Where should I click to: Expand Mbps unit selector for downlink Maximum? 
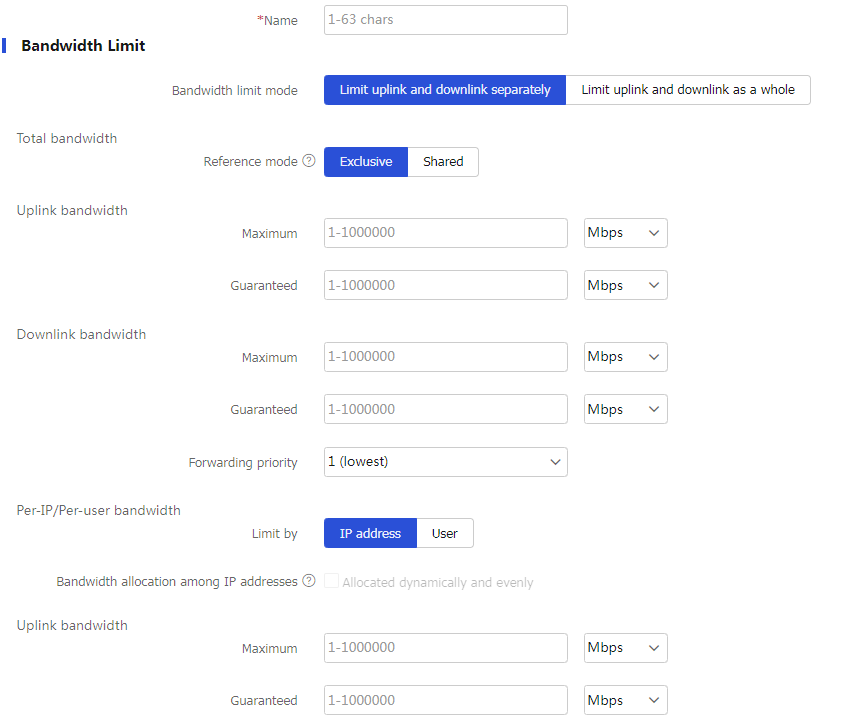tap(626, 357)
